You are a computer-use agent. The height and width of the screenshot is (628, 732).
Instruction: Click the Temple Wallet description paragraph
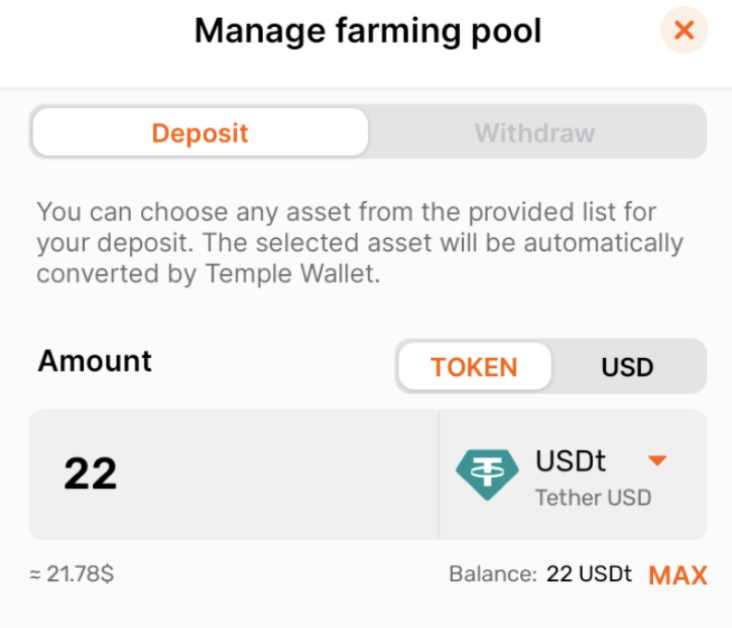pyautogui.click(x=360, y=242)
